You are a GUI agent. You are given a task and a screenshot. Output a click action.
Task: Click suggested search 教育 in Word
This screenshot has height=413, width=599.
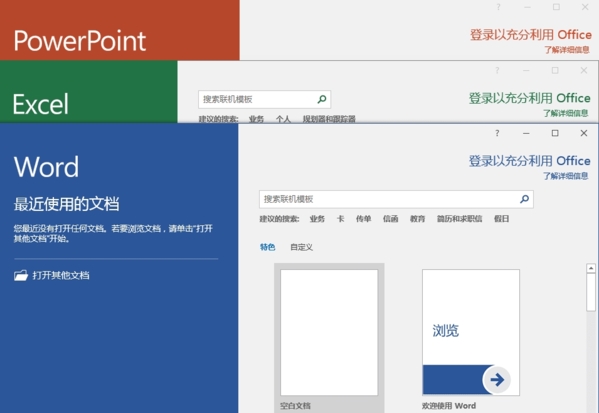[x=417, y=219]
